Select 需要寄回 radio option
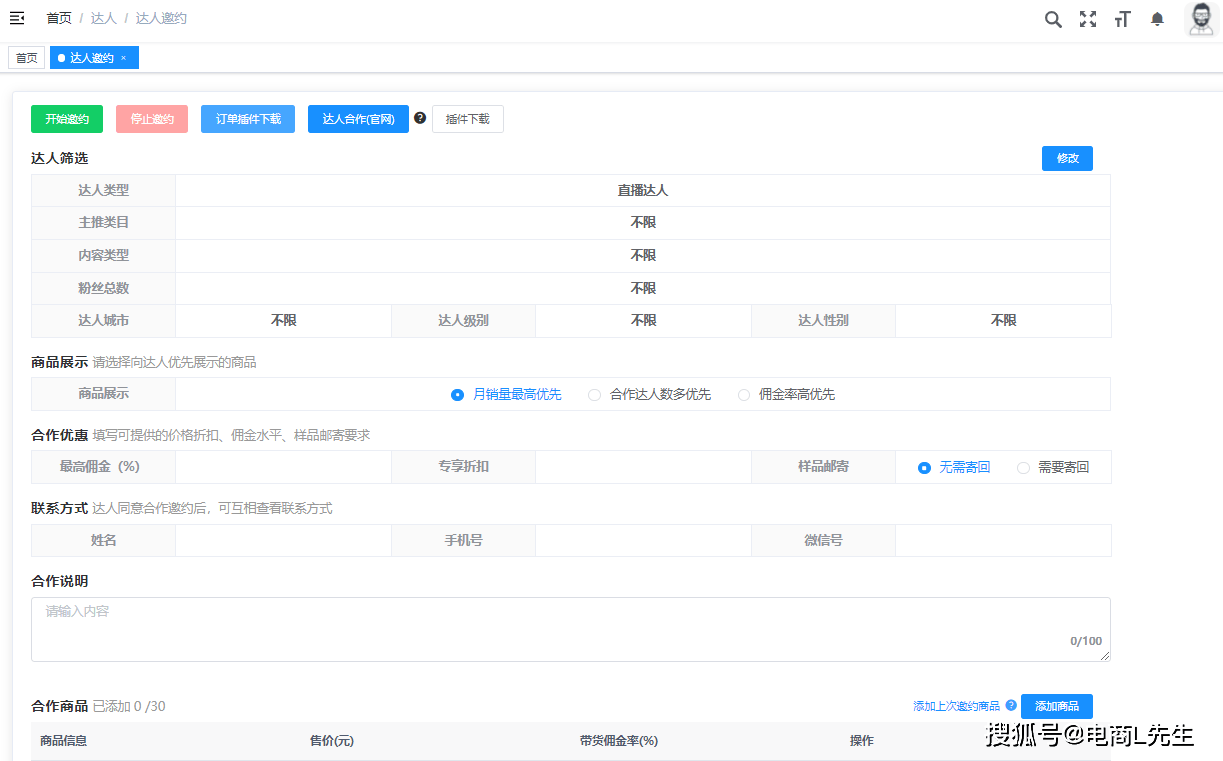 [x=1052, y=467]
